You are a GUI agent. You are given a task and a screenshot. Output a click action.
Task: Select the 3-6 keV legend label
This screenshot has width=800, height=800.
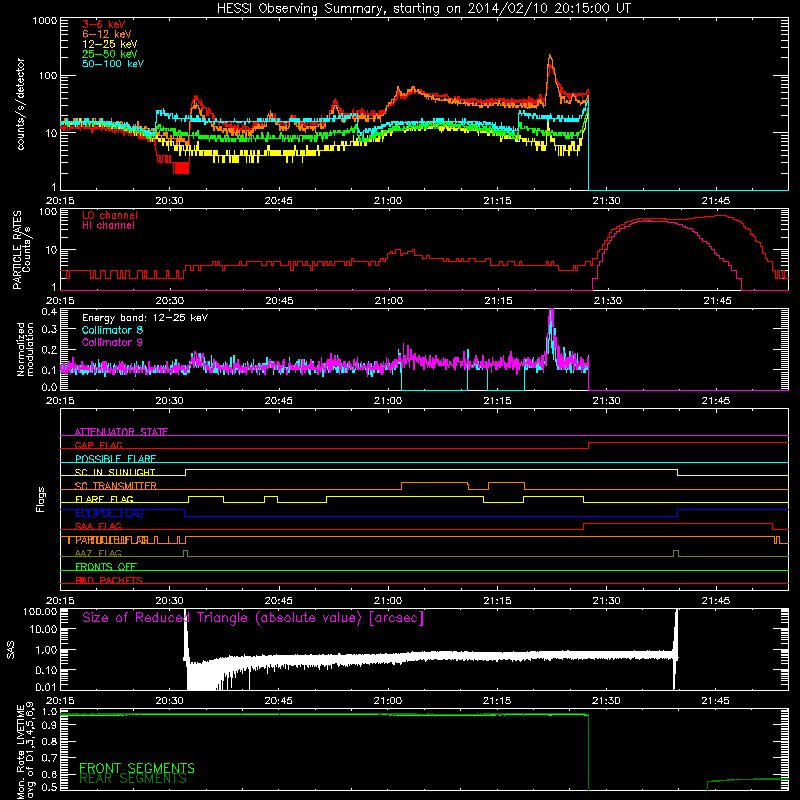point(104,24)
